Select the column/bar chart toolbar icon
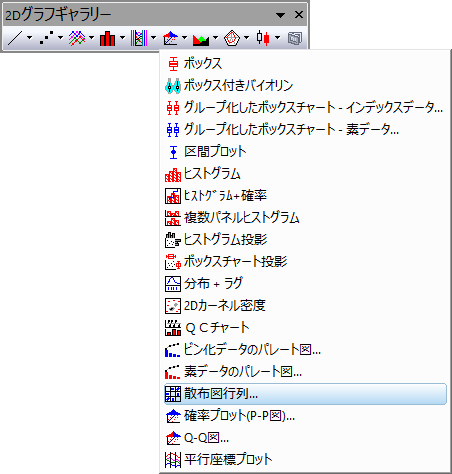Screen dimensions: 452x474 coord(107,38)
